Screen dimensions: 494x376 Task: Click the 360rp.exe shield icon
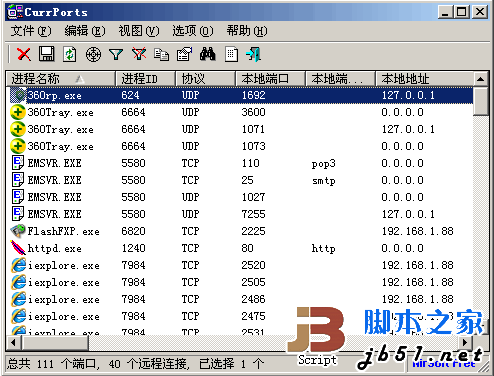(18, 95)
